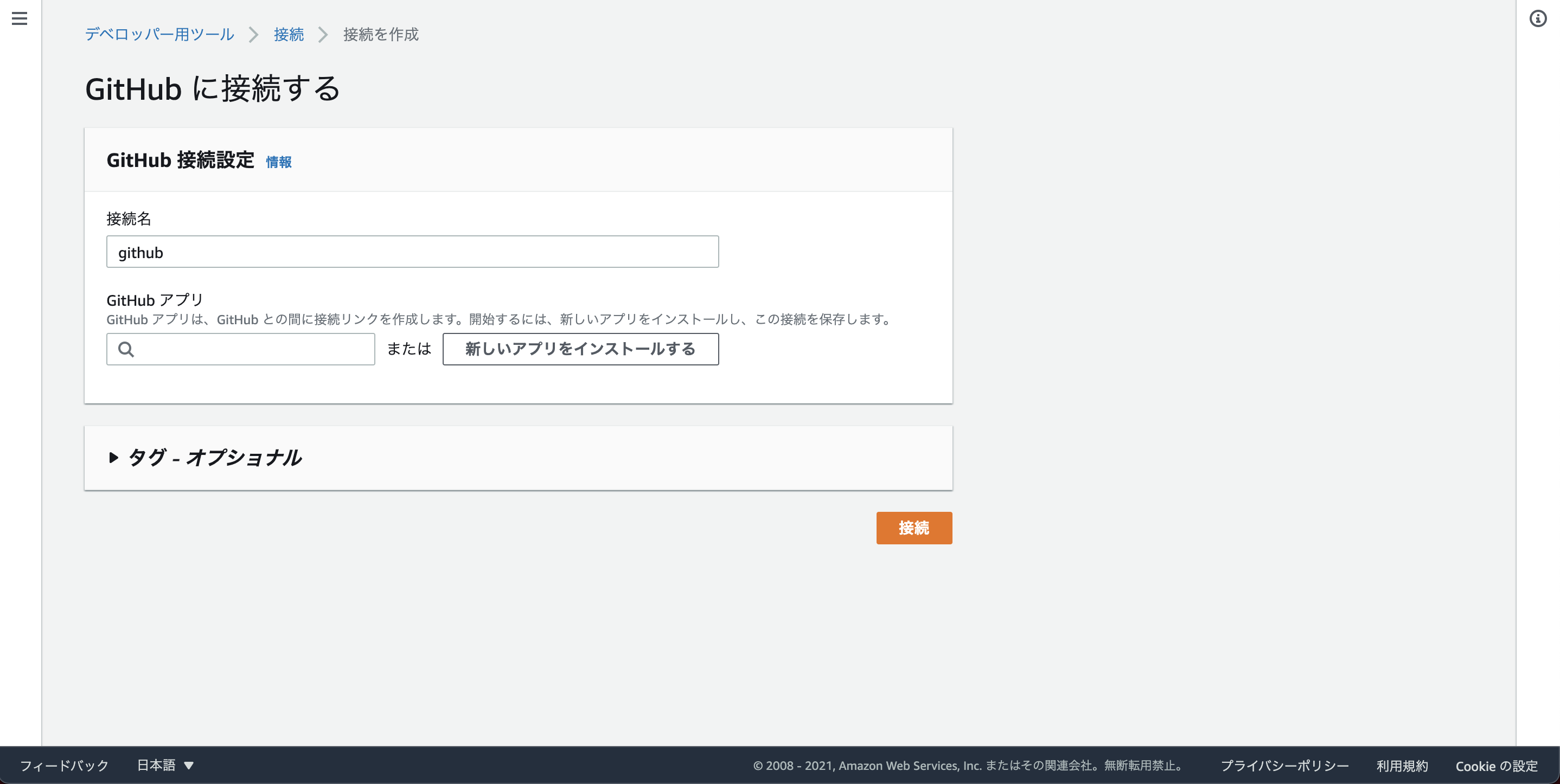Open the 情報 help link
The image size is (1560, 784).
click(x=278, y=162)
